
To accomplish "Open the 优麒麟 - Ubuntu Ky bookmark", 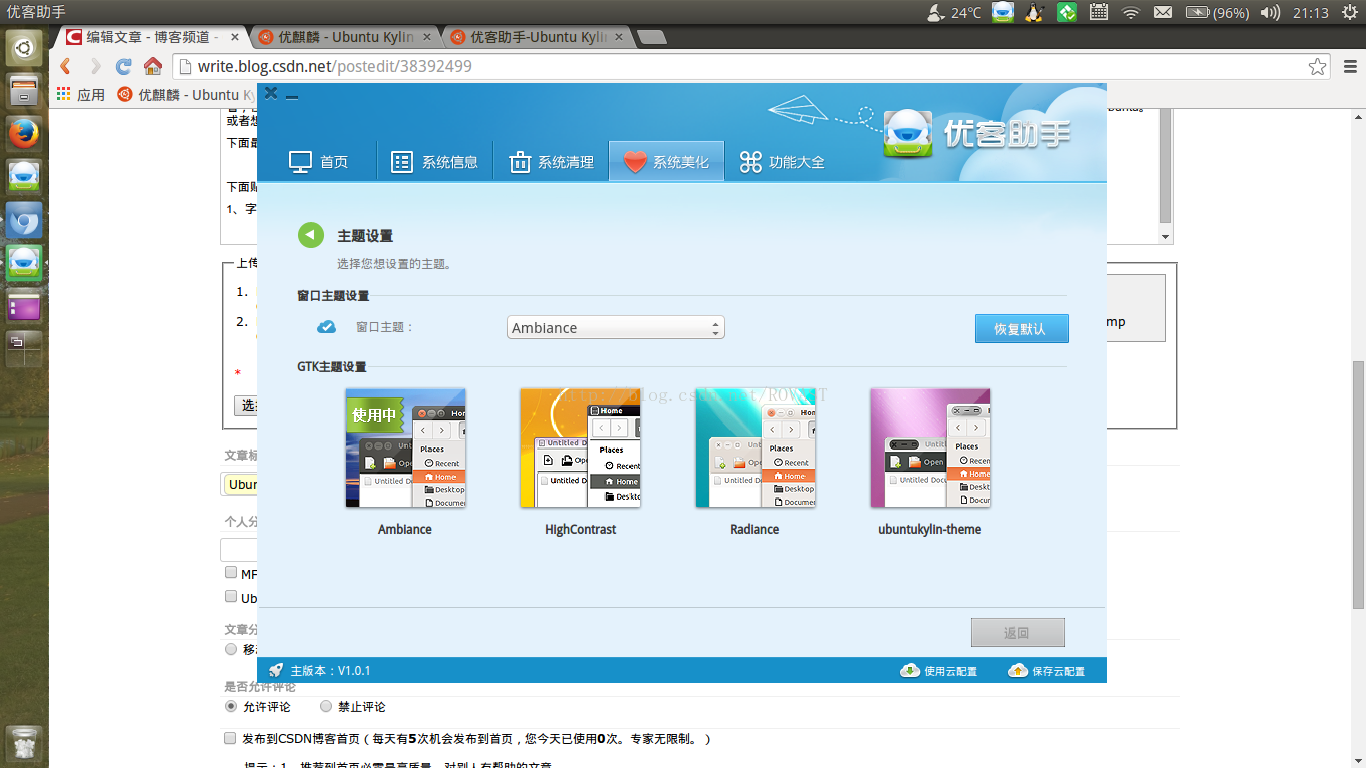I will [185, 95].
